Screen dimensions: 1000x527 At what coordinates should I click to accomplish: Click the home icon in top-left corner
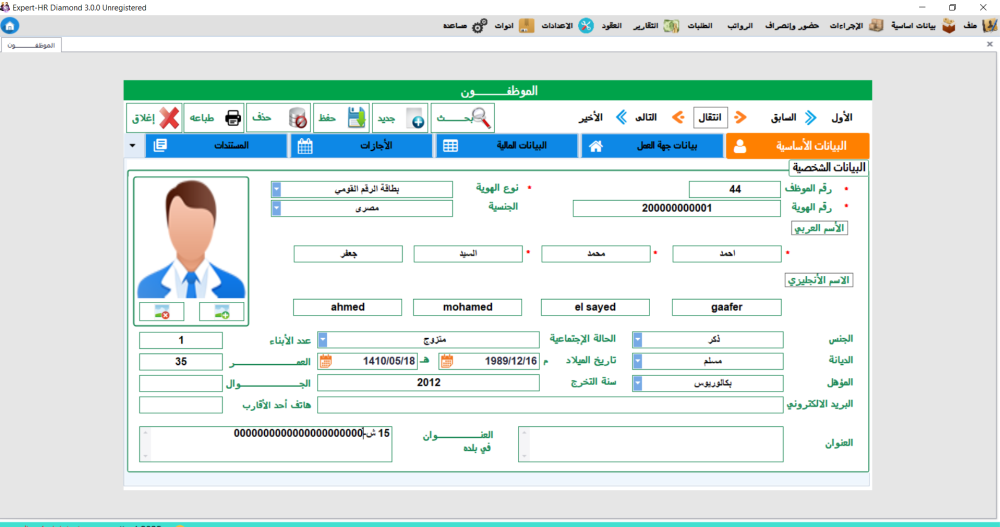[x=10, y=25]
